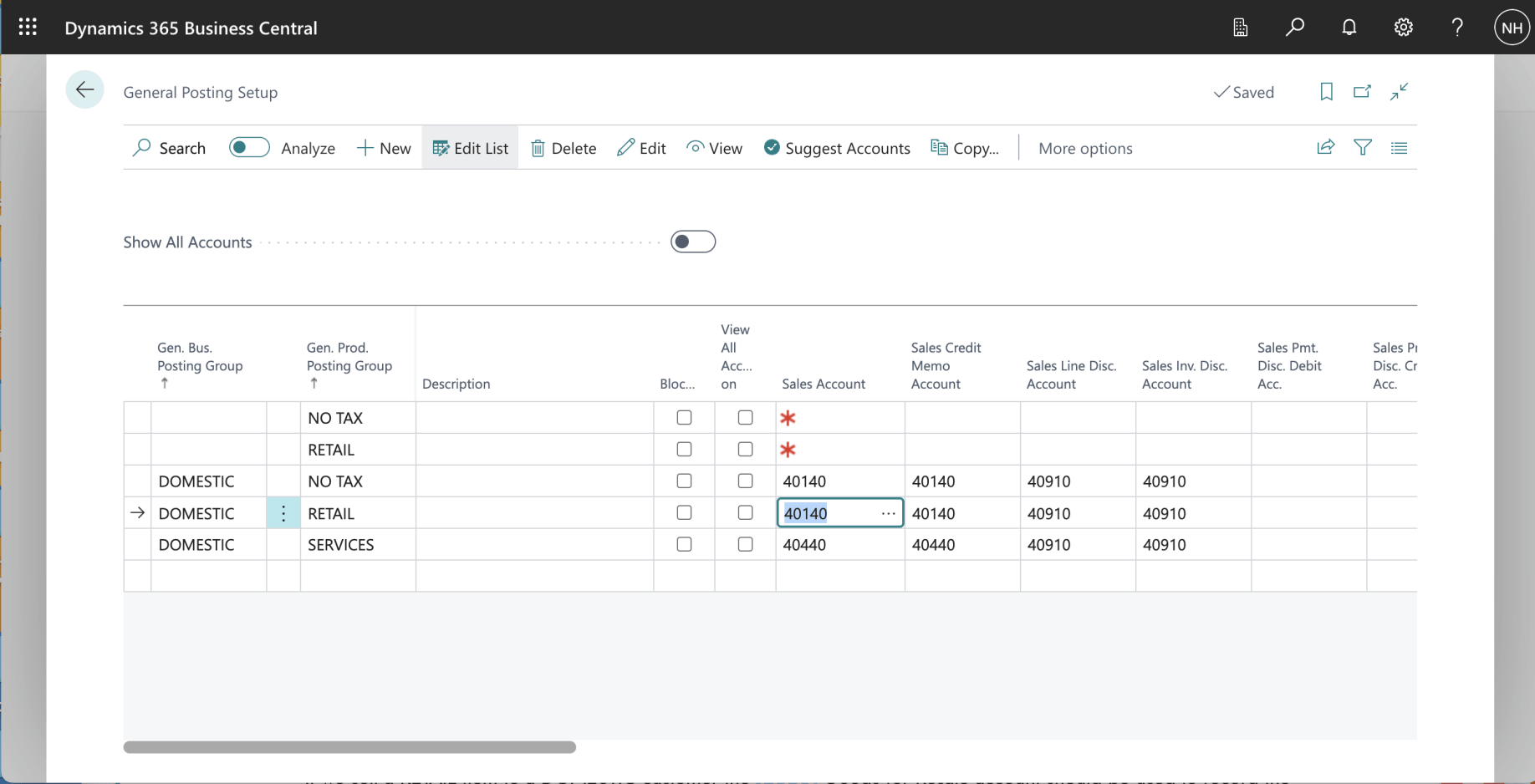Viewport: 1535px width, 784px height.
Task: Expand the More options menu
Action: pyautogui.click(x=1084, y=148)
